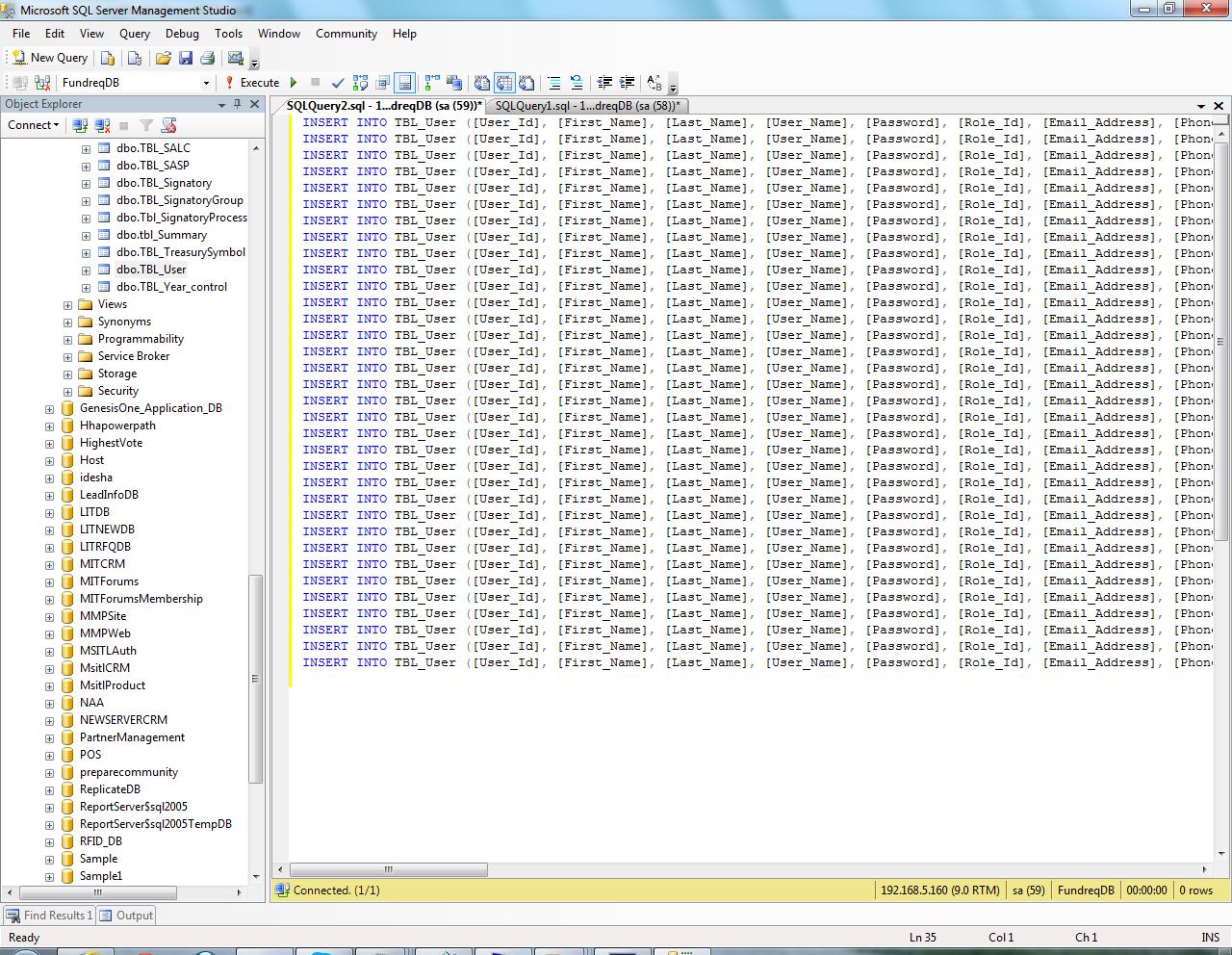Select the SQLQuery2.sql tab

384,106
